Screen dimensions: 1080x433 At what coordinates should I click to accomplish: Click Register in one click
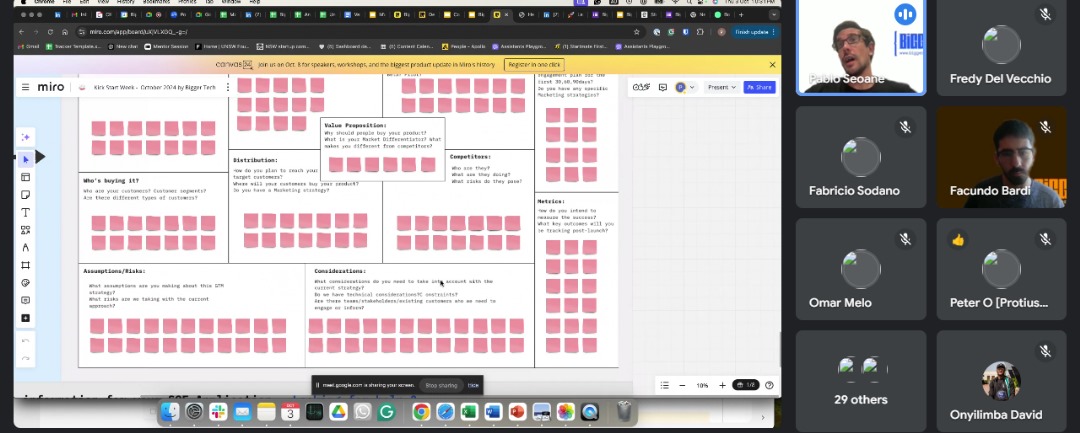click(x=534, y=65)
